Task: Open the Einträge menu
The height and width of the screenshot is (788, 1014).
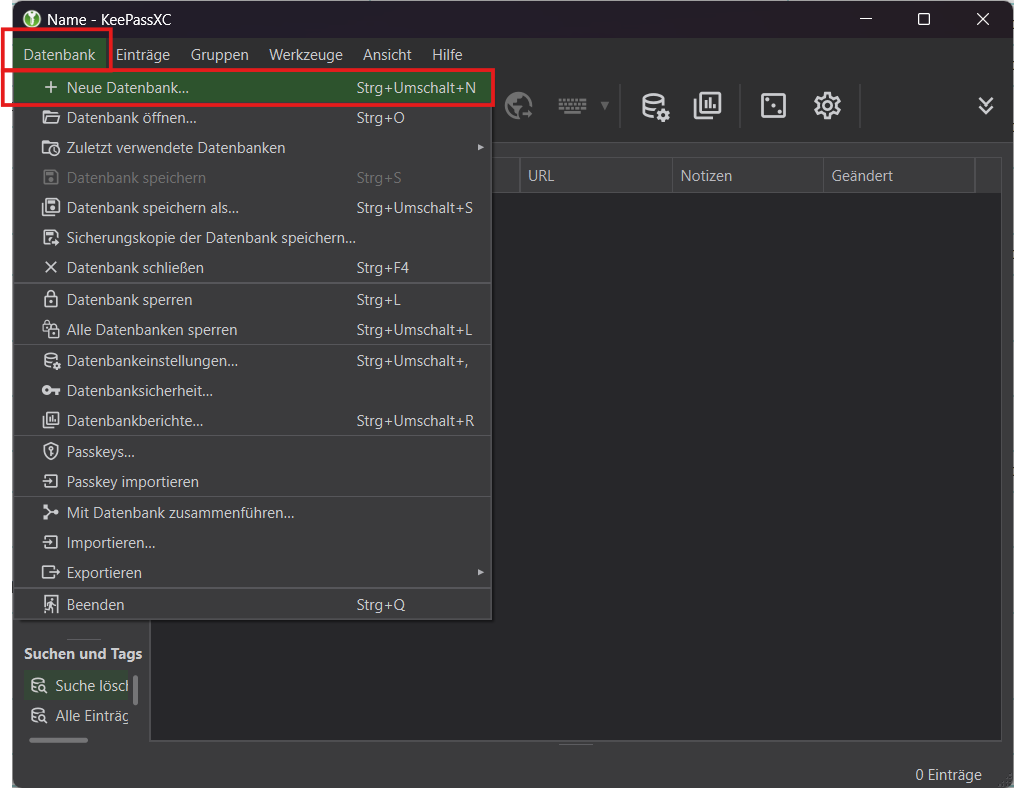Action: point(141,55)
